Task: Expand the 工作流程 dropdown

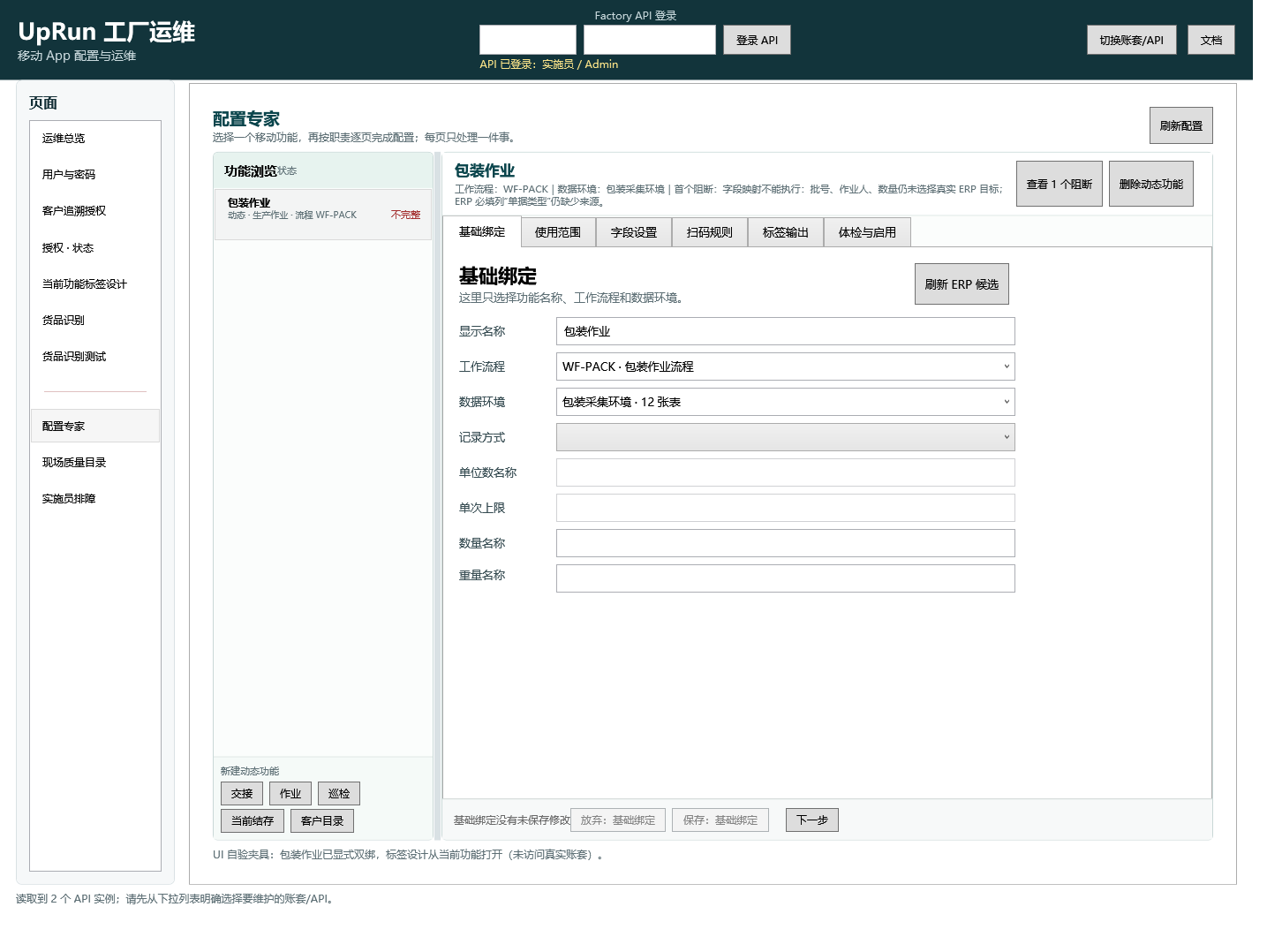Action: pos(786,366)
